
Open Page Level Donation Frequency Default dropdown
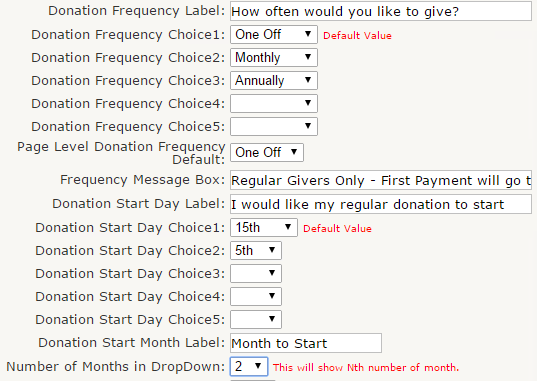point(267,152)
